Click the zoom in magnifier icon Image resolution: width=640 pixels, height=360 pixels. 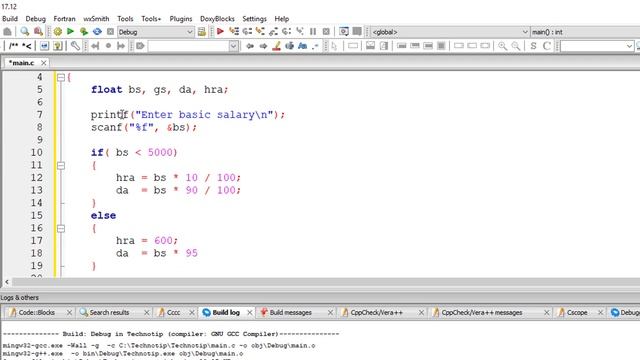tap(502, 46)
